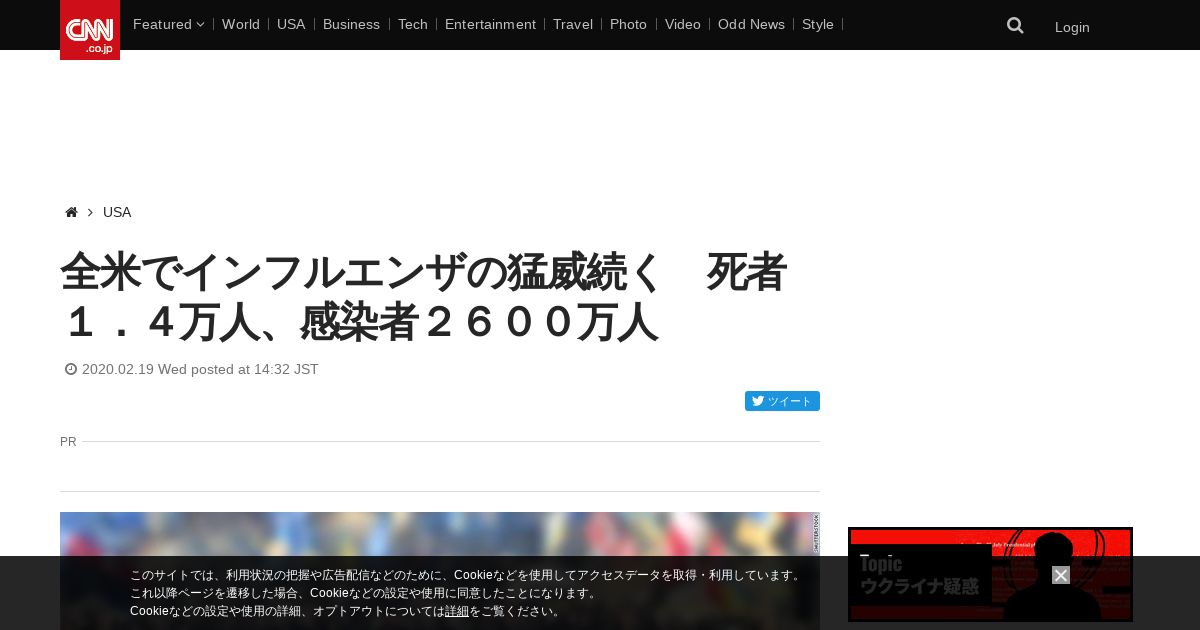Follow the USA breadcrumb link
This screenshot has height=630, width=1200.
[117, 212]
